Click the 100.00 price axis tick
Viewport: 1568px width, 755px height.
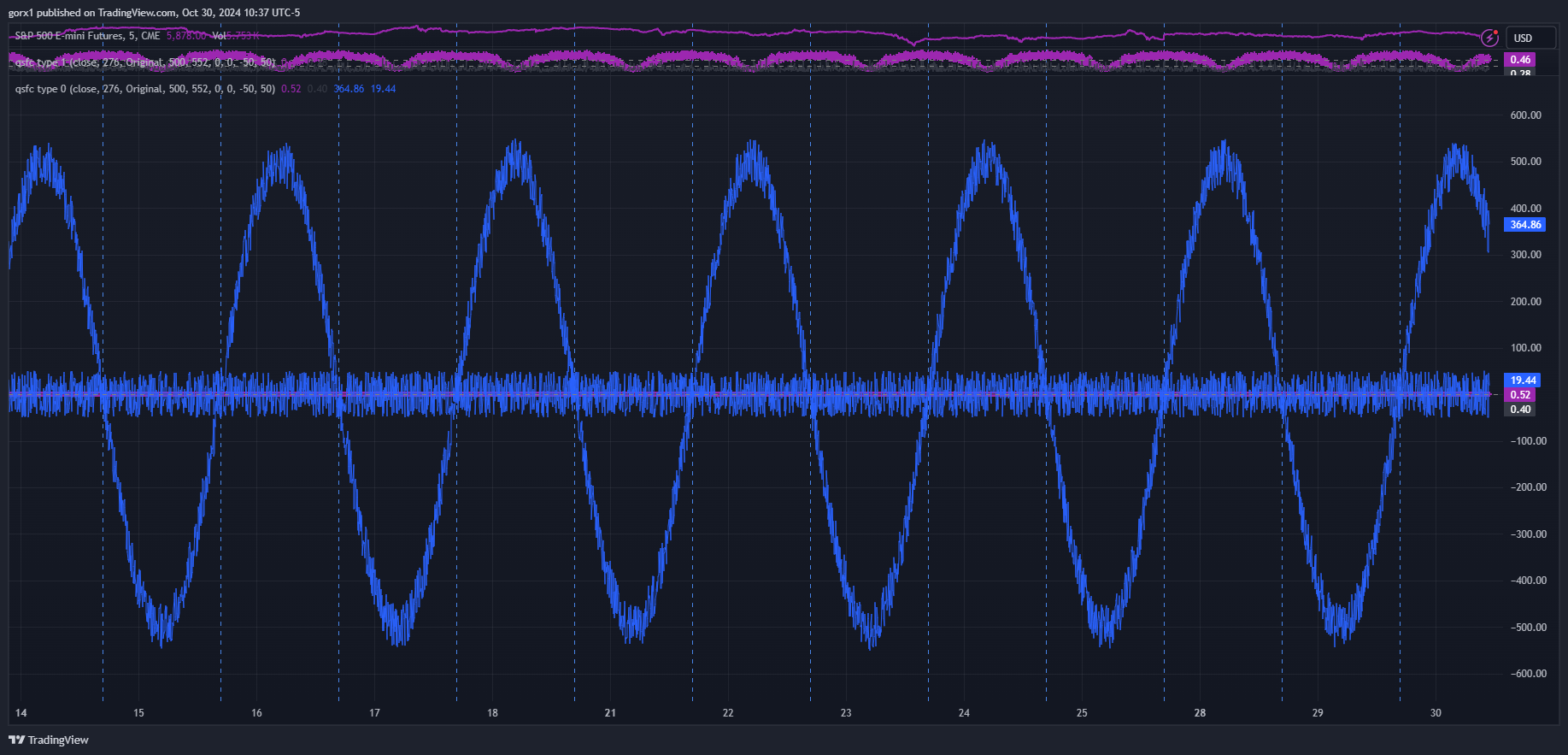pyautogui.click(x=1526, y=348)
